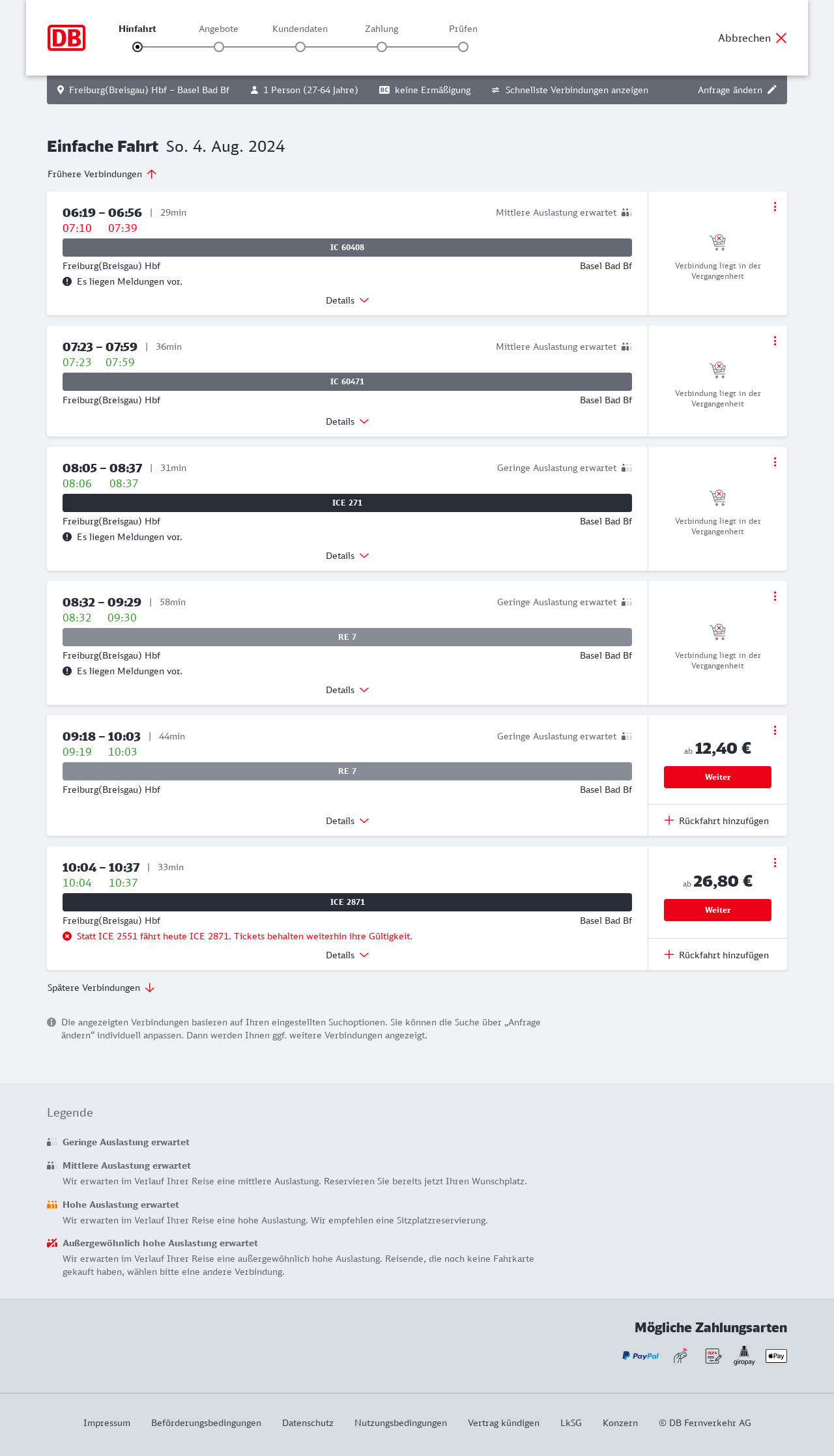Image resolution: width=834 pixels, height=1456 pixels.
Task: Expand Details for the IC 60471 connection
Action: point(347,421)
